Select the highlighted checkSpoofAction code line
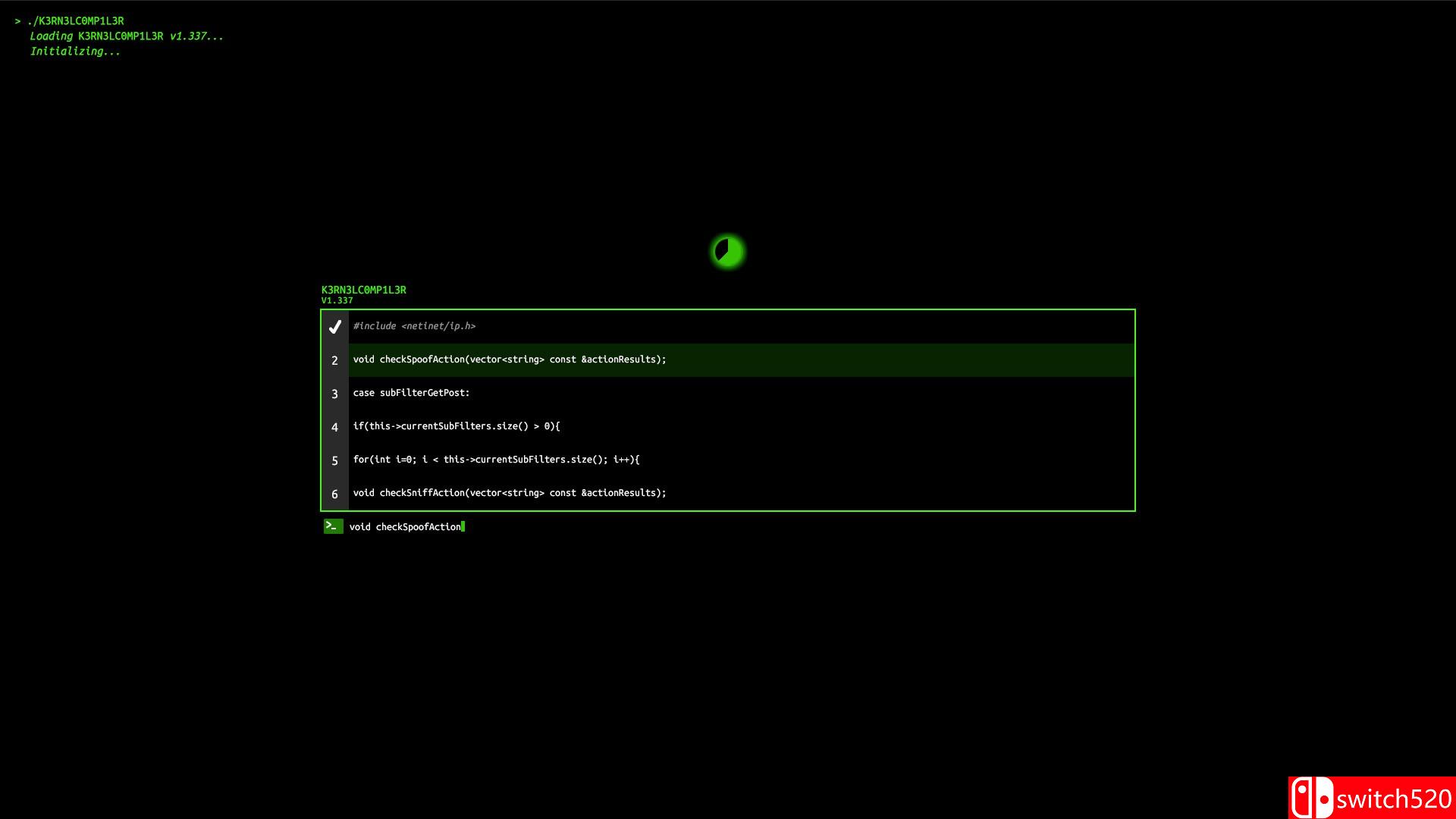 click(x=510, y=359)
